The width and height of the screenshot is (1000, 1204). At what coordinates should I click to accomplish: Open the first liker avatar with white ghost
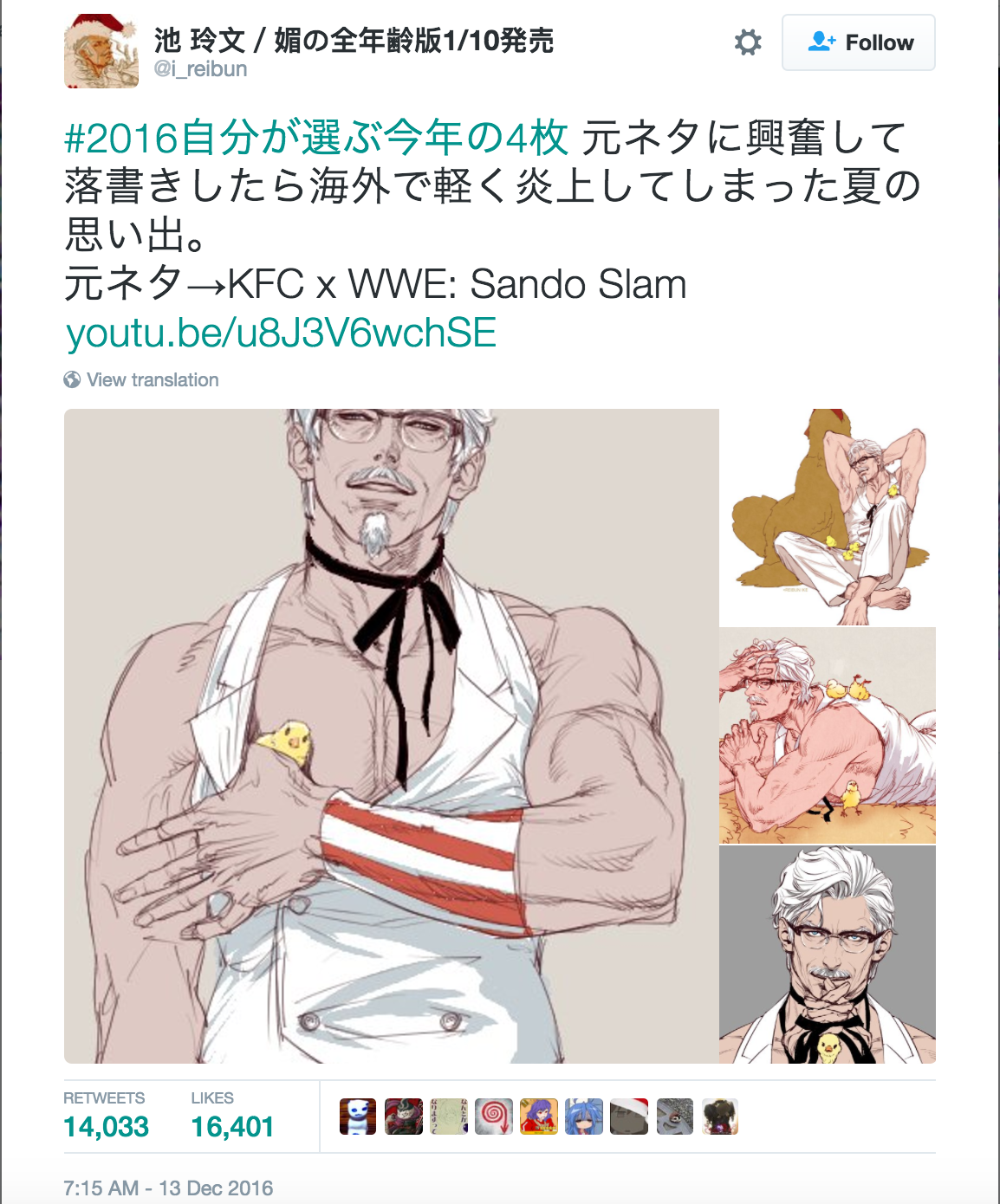pyautogui.click(x=358, y=1117)
